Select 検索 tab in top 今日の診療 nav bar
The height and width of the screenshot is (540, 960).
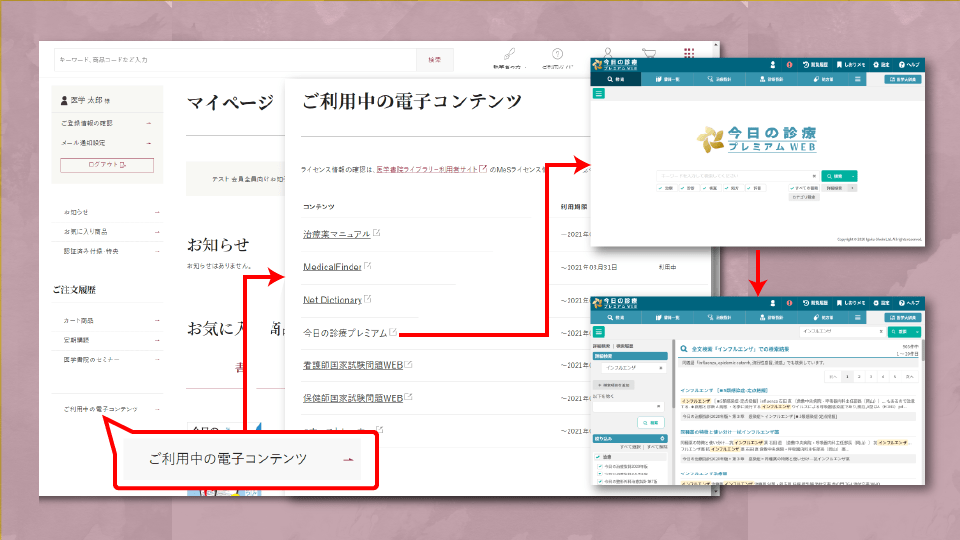616,79
